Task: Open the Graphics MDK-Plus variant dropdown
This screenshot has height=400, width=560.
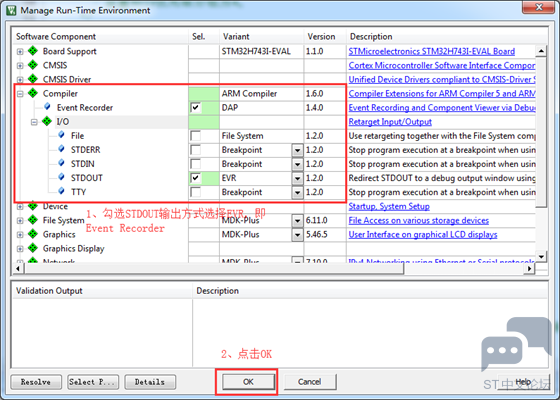Action: (x=297, y=235)
